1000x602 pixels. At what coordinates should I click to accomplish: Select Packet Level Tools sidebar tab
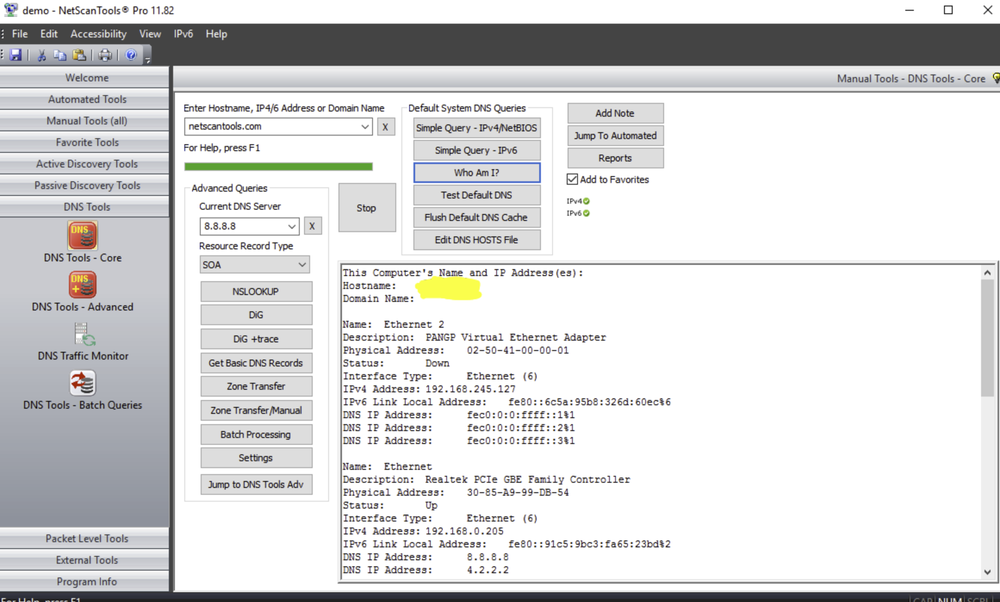(85, 539)
